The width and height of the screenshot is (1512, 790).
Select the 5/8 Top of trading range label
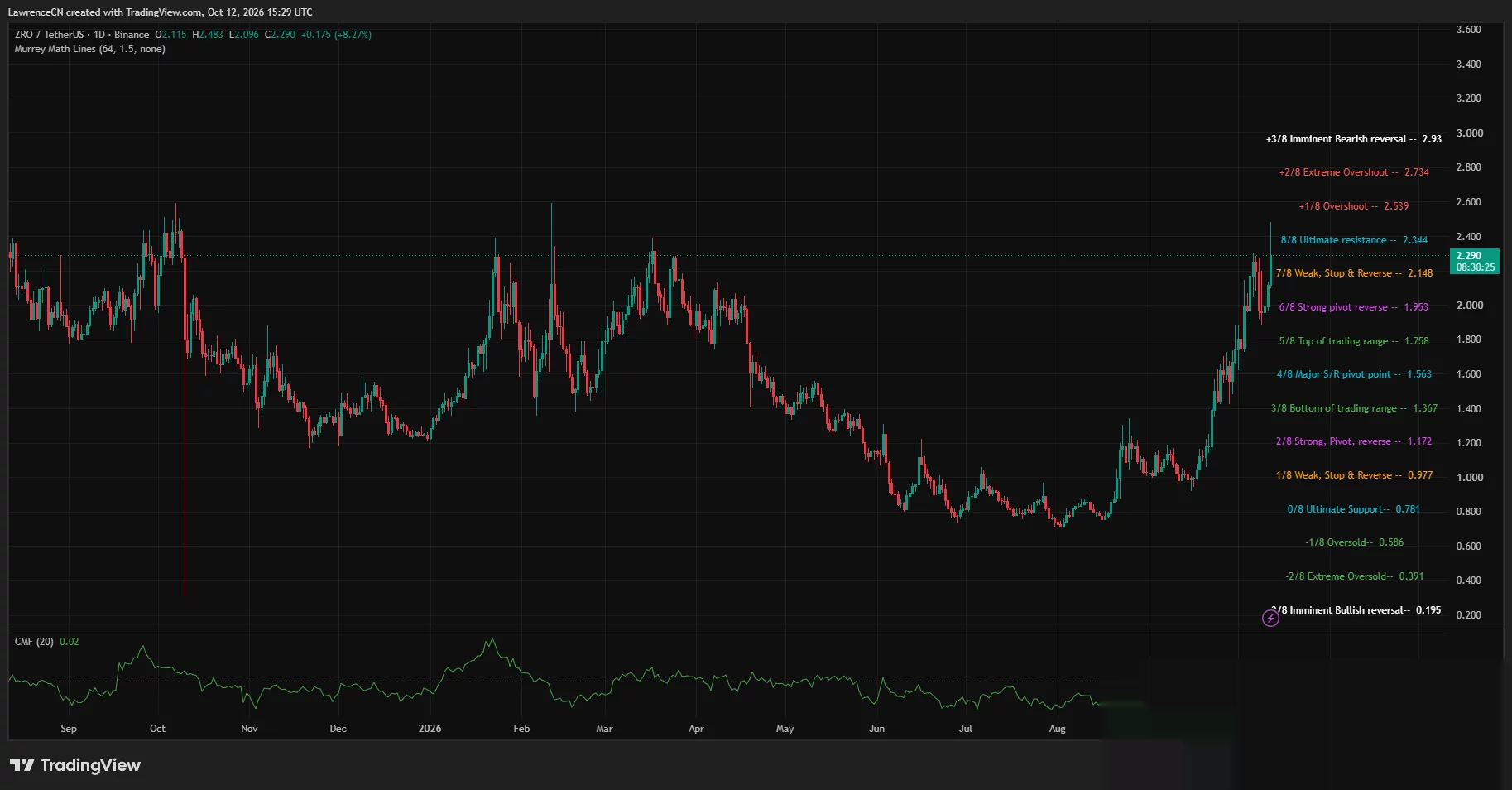(1354, 341)
